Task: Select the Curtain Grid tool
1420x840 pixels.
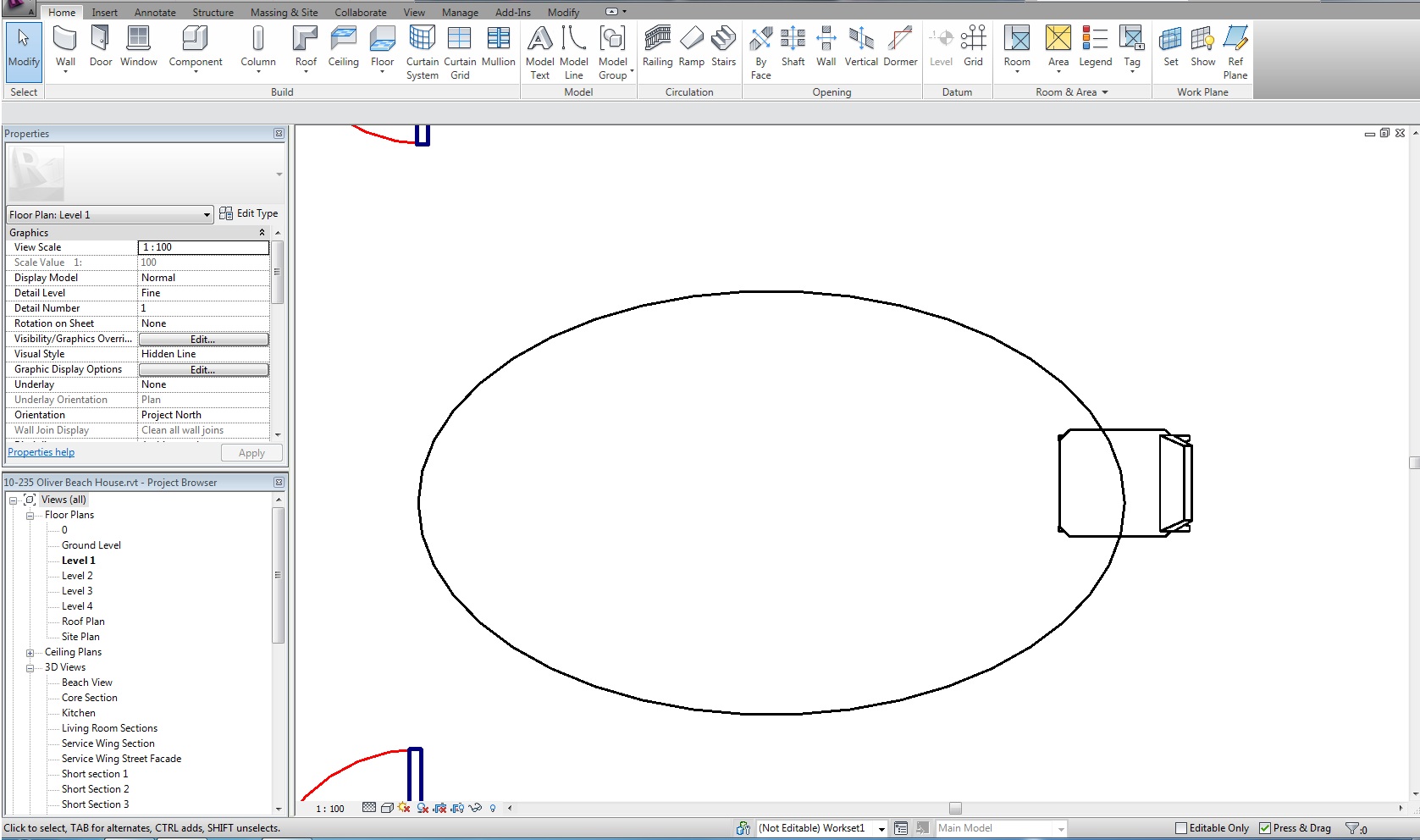Action: 460,51
